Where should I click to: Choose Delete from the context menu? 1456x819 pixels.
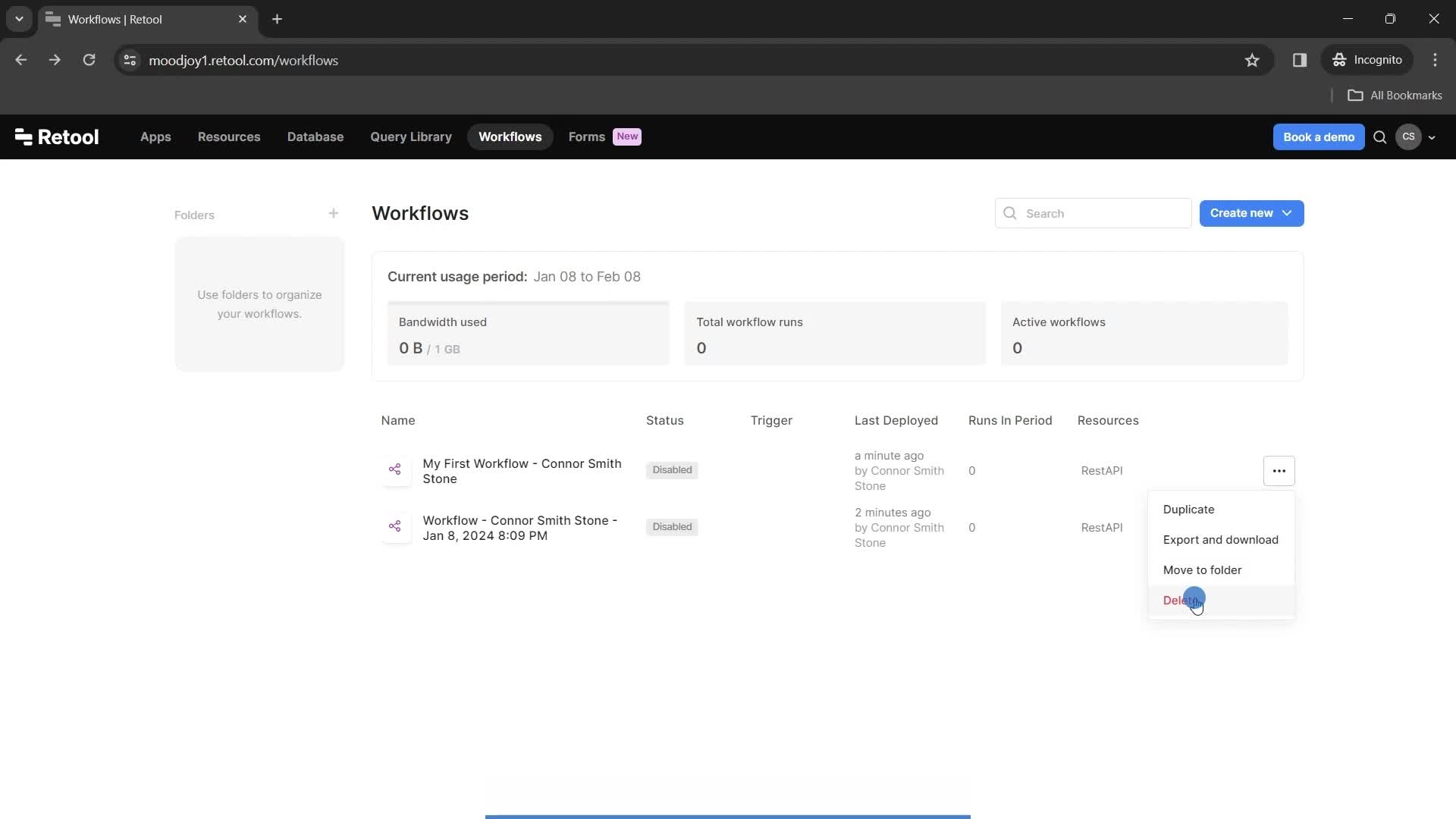1221,601
